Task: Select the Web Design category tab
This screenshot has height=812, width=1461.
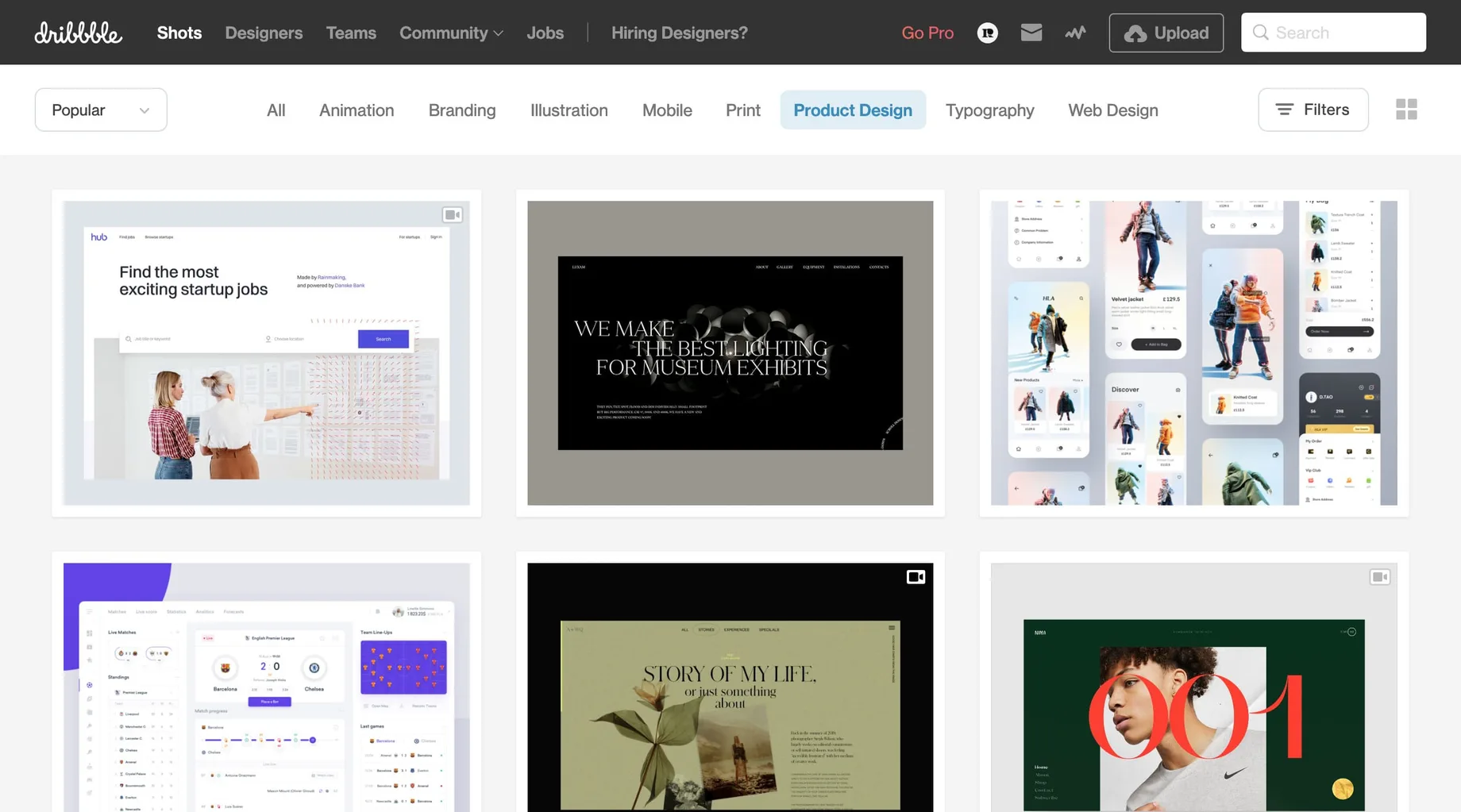Action: pos(1112,110)
